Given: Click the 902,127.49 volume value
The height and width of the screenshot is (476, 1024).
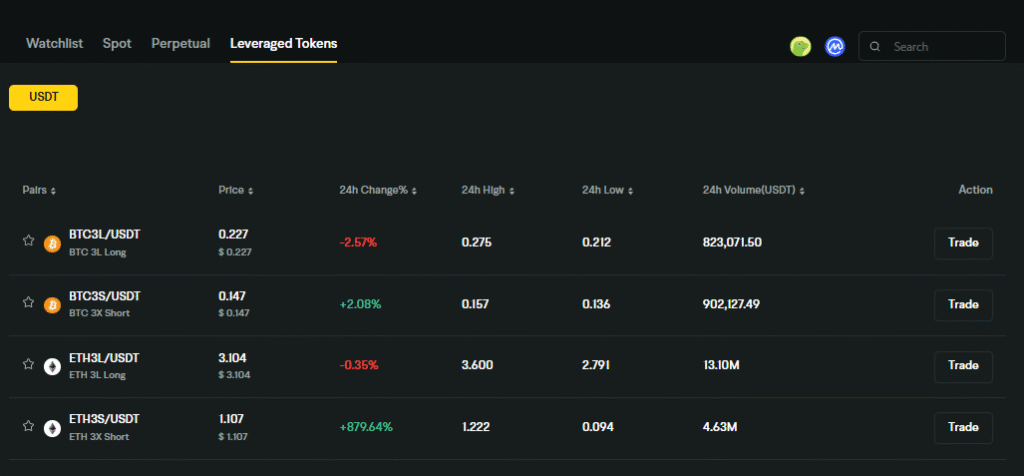Looking at the screenshot, I should (731, 304).
